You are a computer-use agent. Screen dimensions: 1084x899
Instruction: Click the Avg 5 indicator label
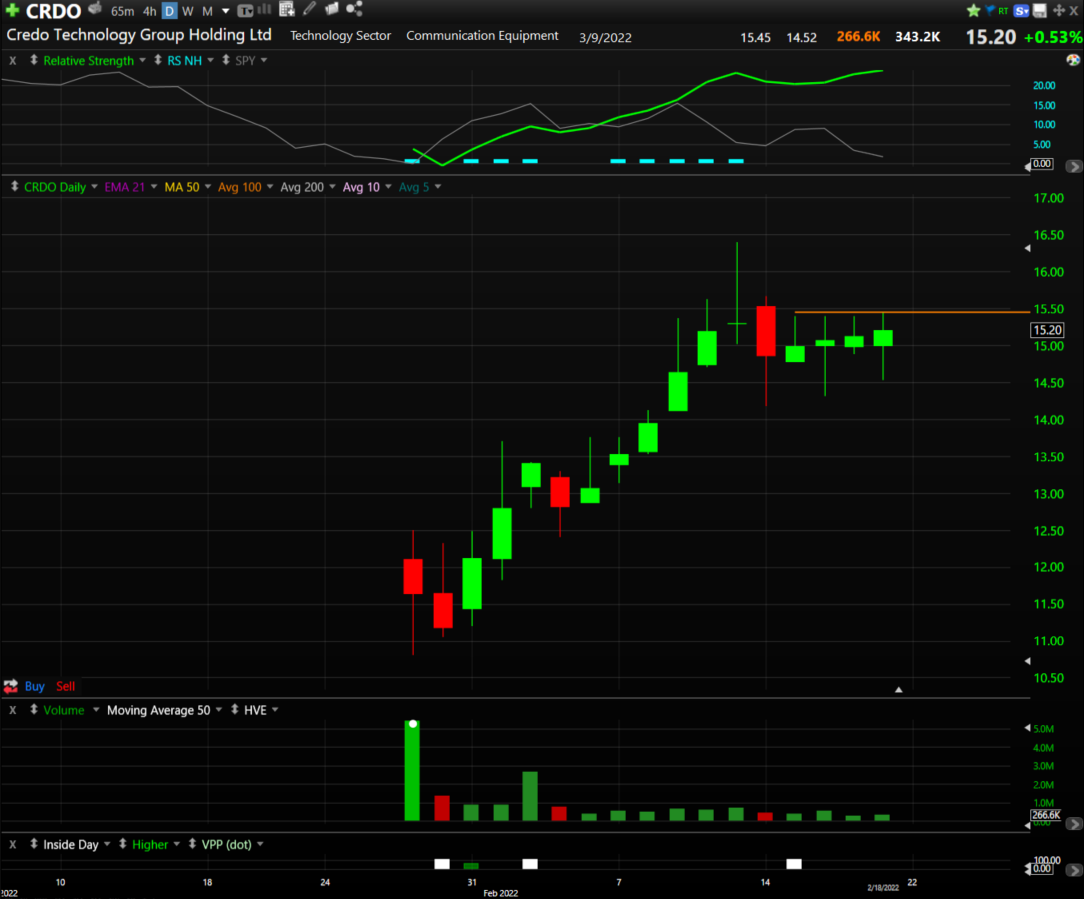[x=413, y=187]
